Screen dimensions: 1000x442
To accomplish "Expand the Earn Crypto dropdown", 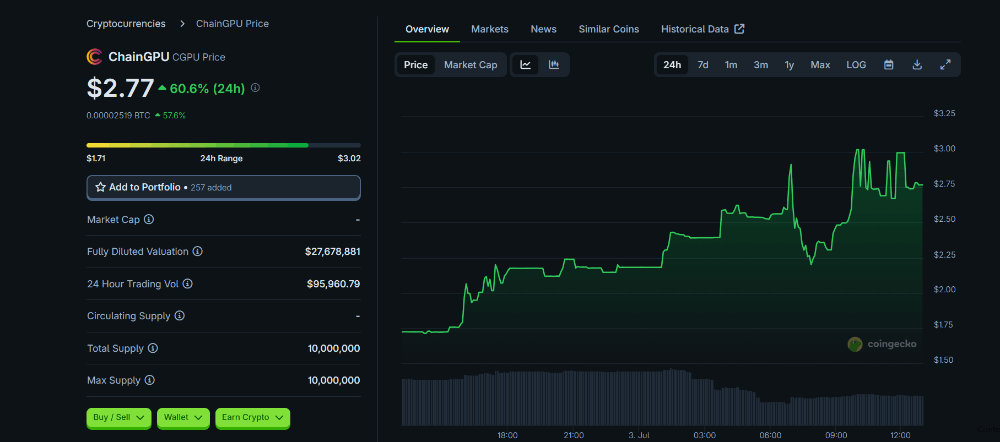I will 253,418.
